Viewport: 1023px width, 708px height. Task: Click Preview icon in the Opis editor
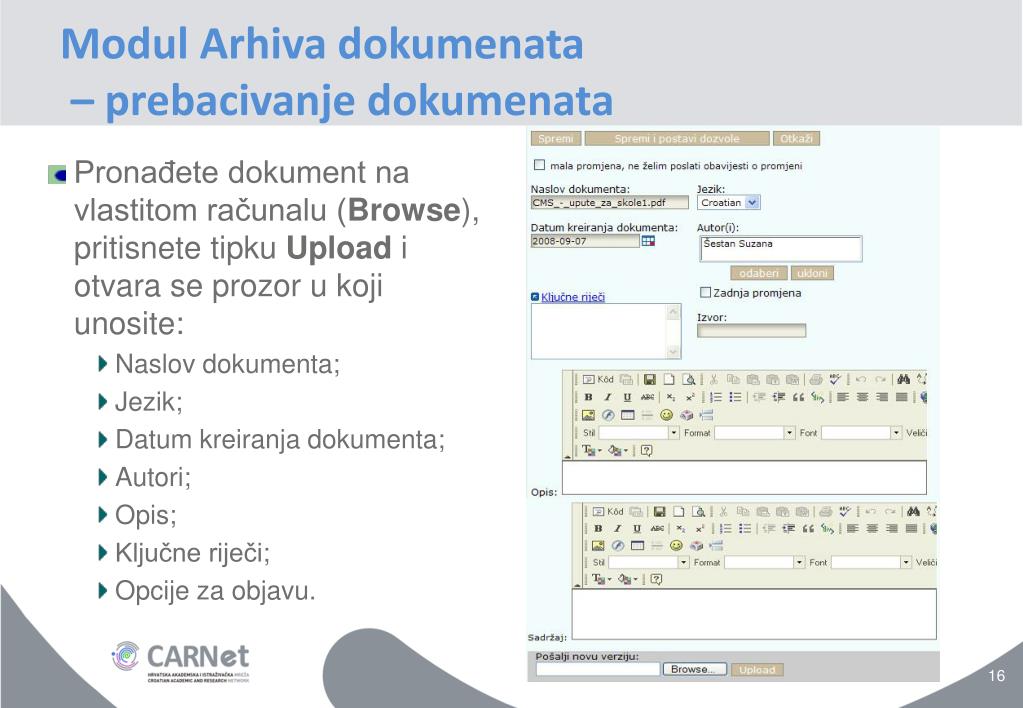pyautogui.click(x=688, y=379)
